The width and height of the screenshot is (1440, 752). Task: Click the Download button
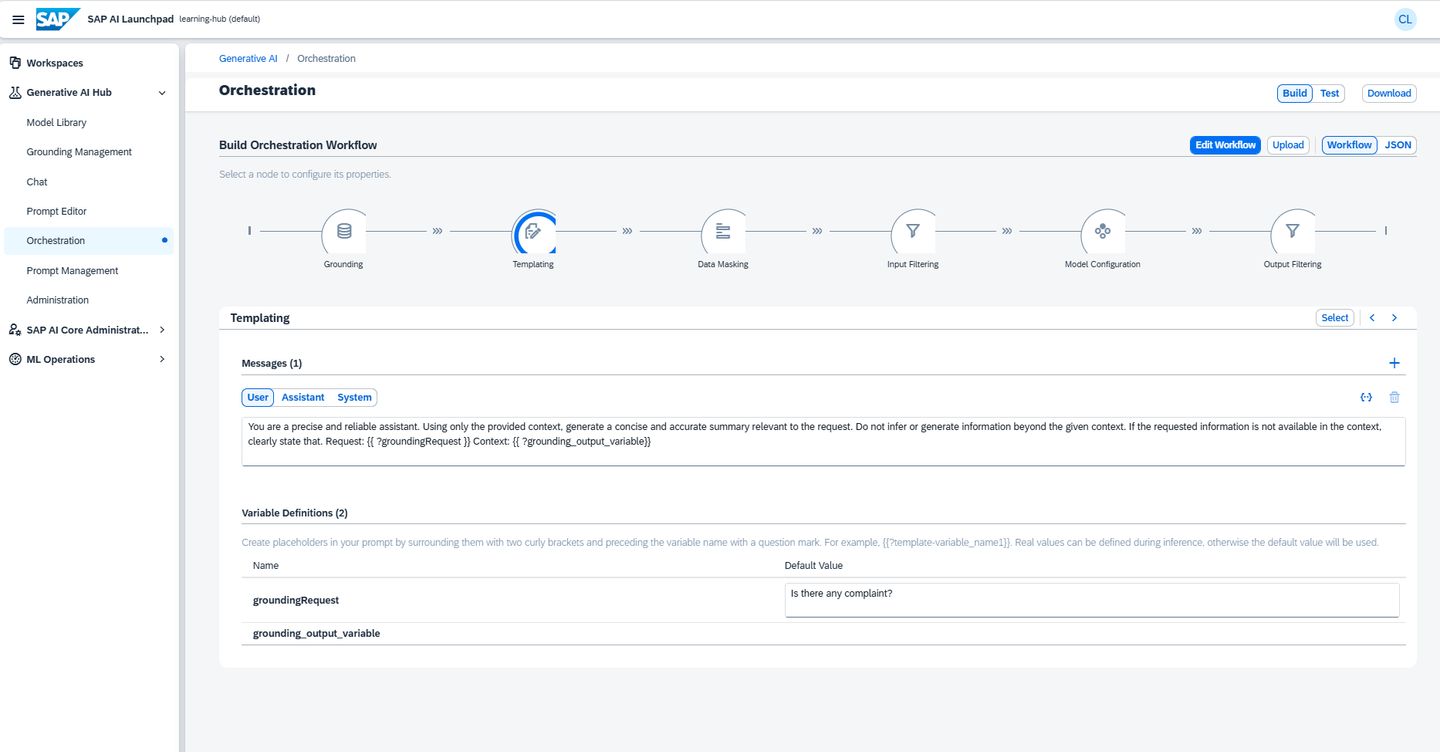[x=1389, y=93]
